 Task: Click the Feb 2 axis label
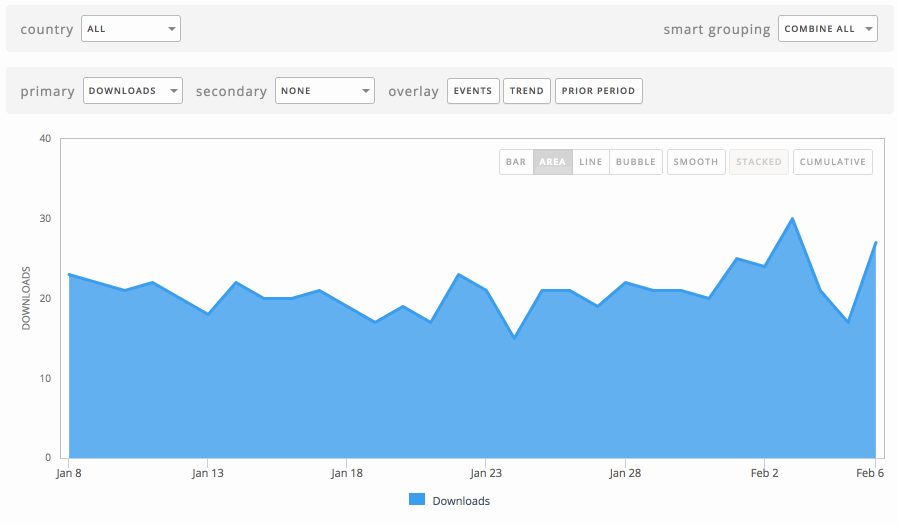(x=765, y=473)
